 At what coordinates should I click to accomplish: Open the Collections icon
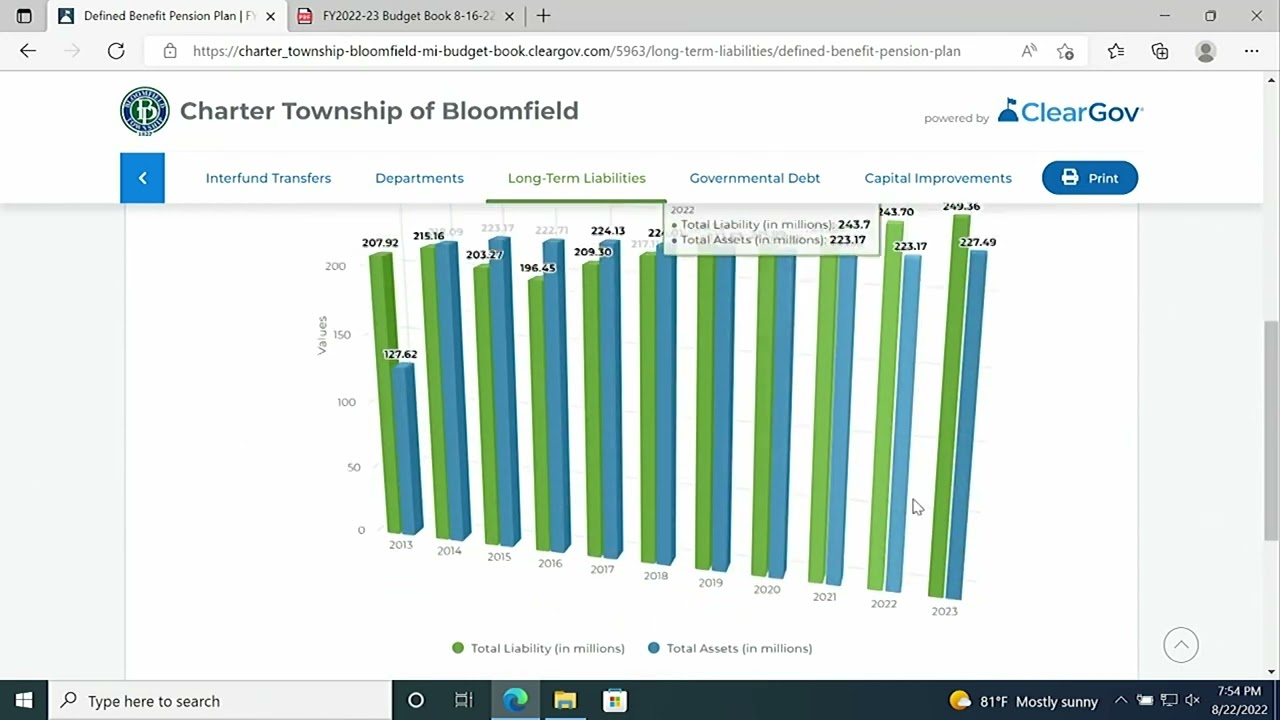click(x=1160, y=51)
